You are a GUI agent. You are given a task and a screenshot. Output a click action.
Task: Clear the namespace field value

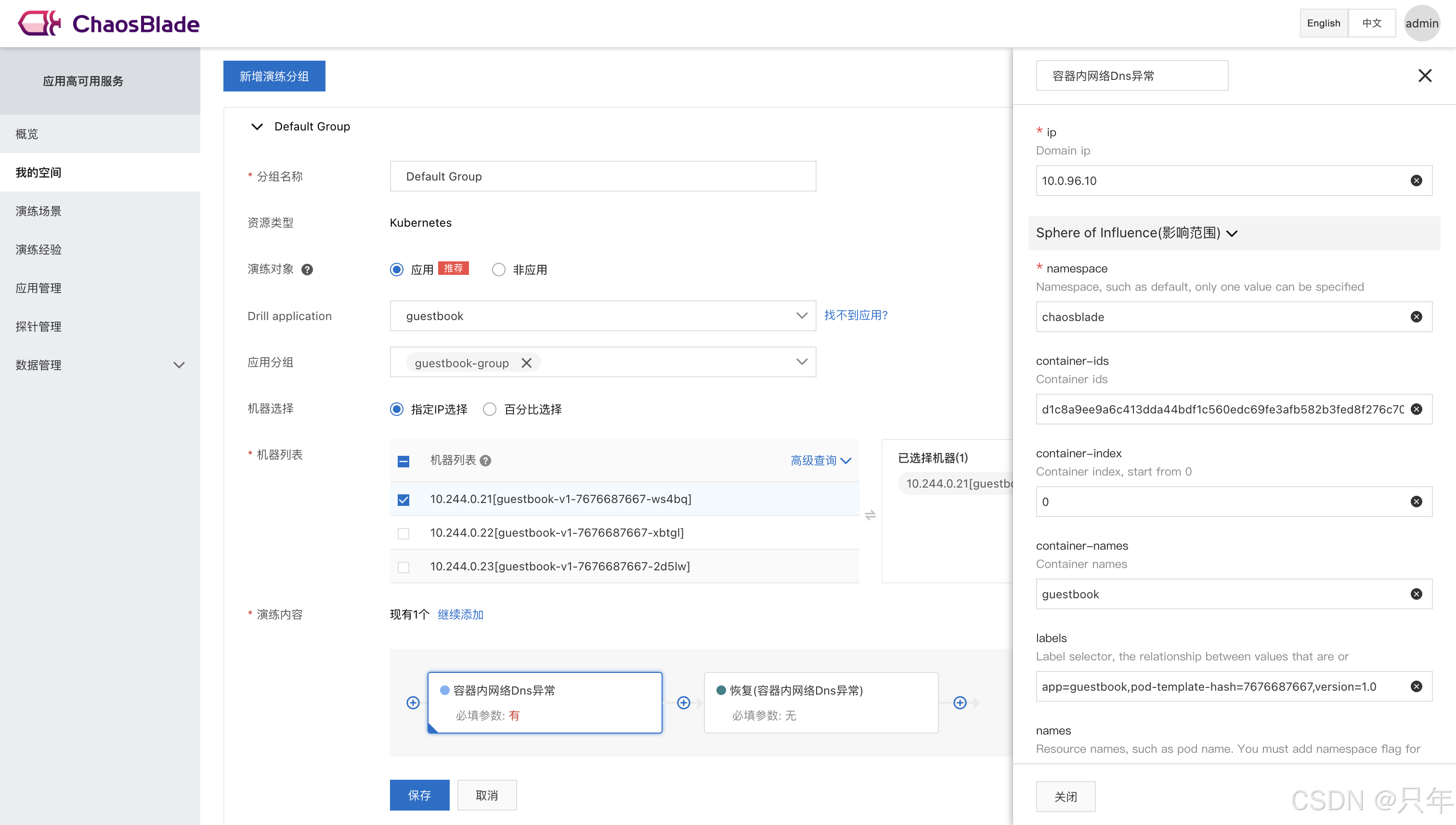pos(1416,317)
